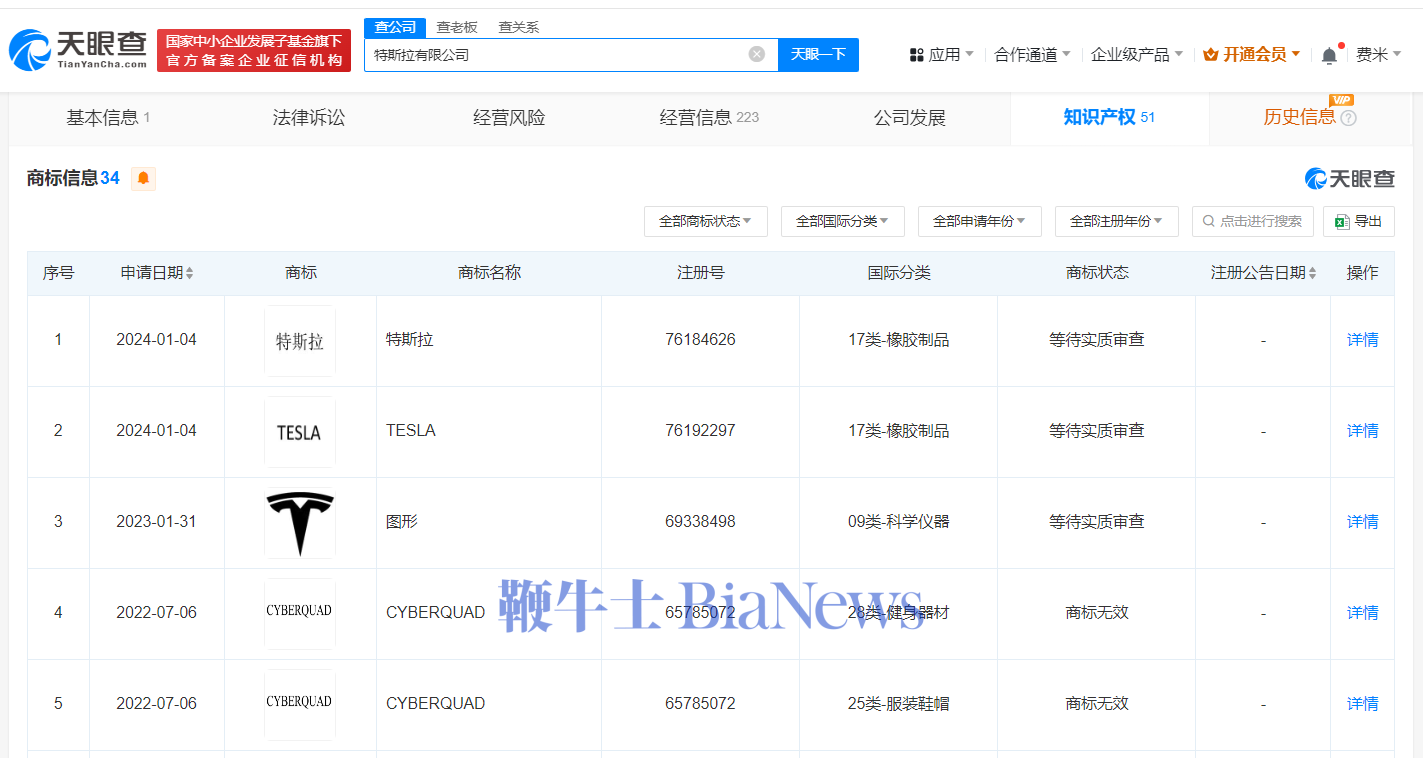Click the 应用 grid icon in top navigation
The width and height of the screenshot is (1423, 758).
pos(918,54)
